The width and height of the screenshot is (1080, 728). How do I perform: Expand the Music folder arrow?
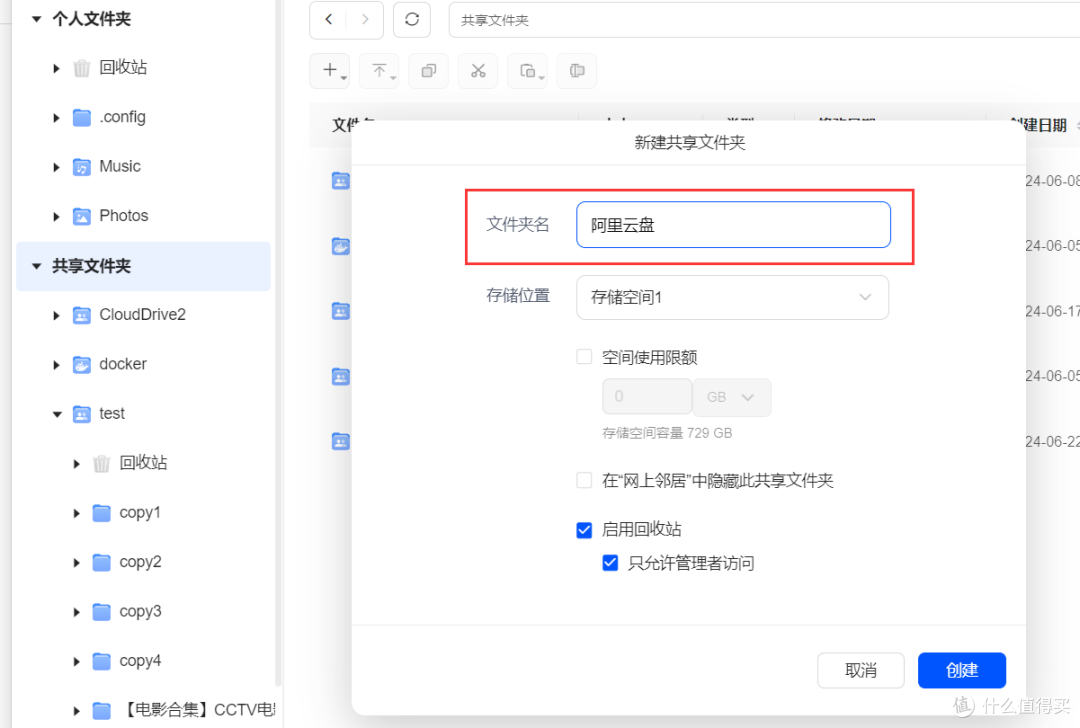point(56,167)
